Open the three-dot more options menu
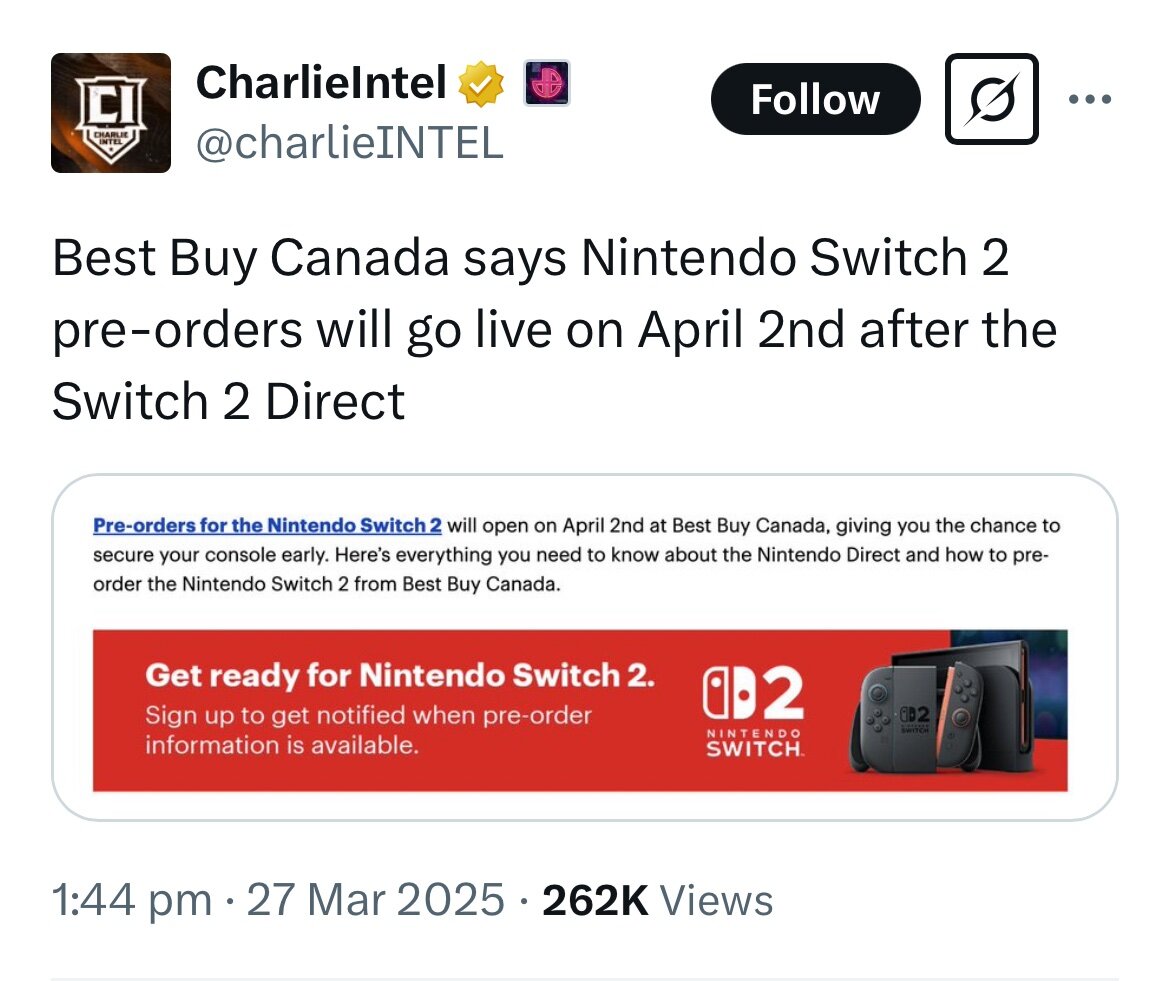The height and width of the screenshot is (981, 1170). click(1090, 98)
